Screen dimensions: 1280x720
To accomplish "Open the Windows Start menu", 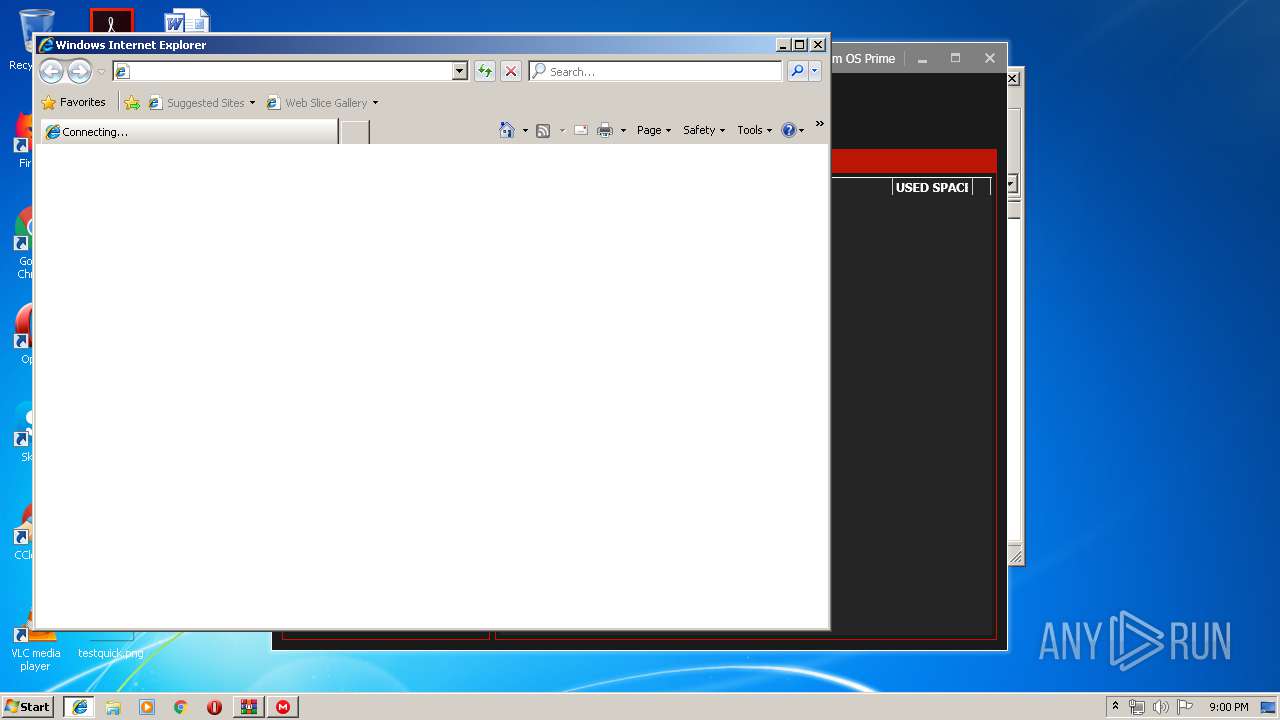I will coord(27,706).
